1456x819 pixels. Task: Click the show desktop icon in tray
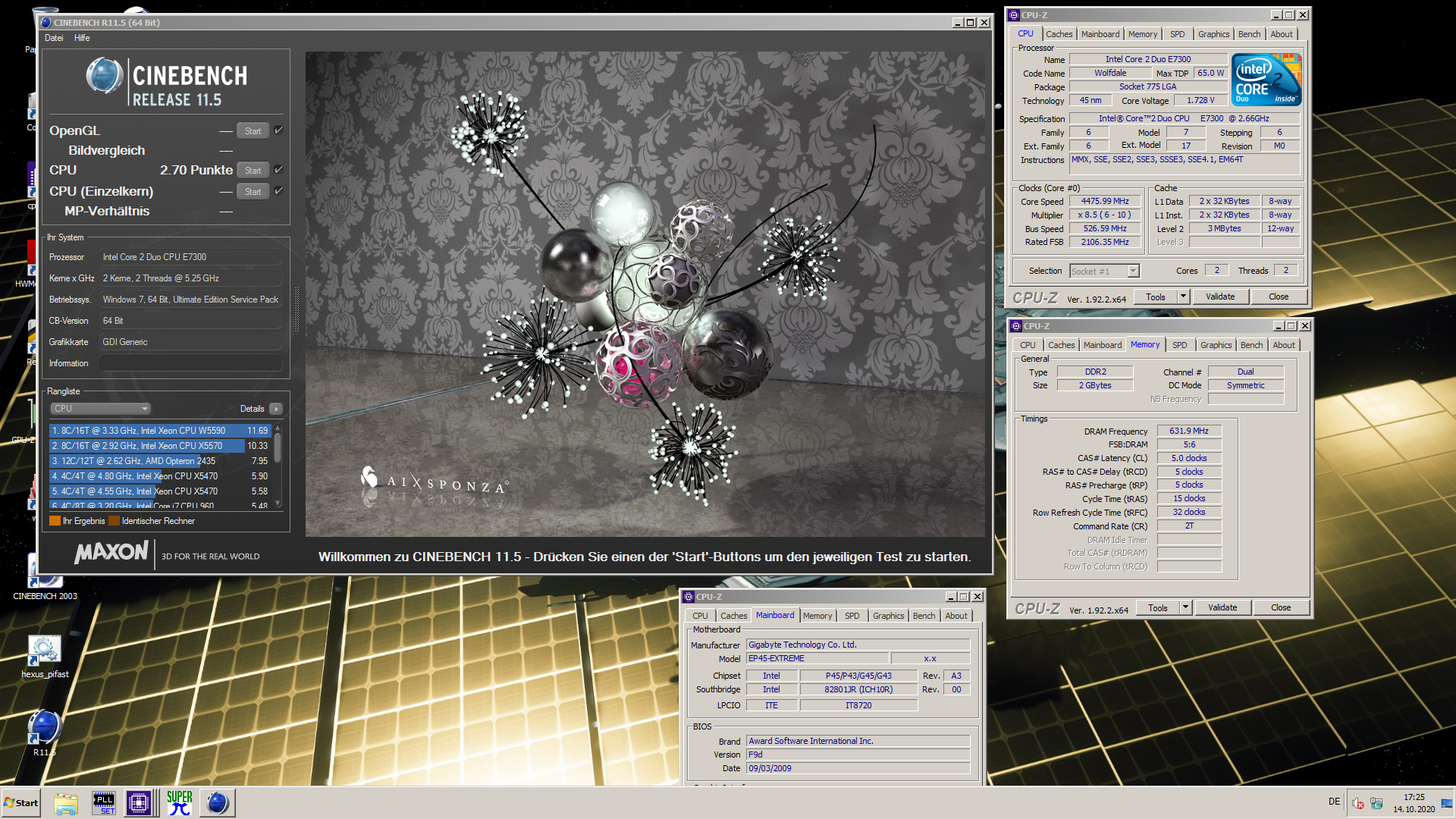tap(1447, 803)
